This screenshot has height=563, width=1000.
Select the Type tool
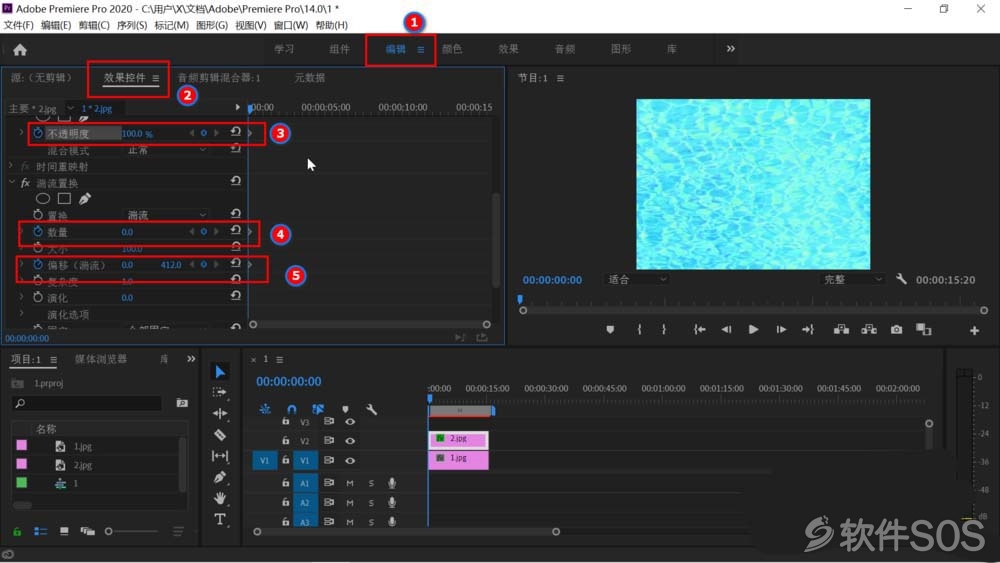(219, 519)
